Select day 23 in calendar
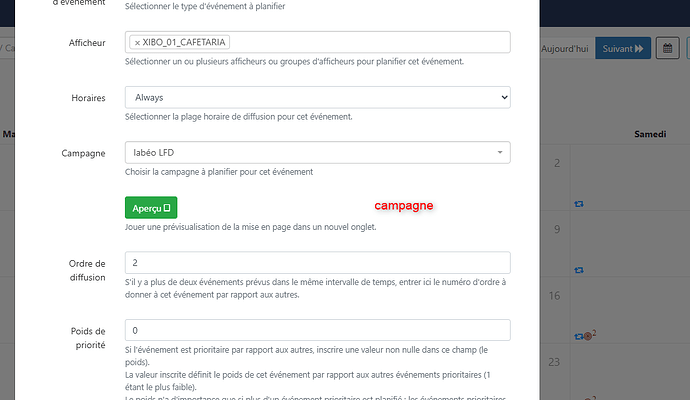The image size is (690, 400). pyautogui.click(x=554, y=362)
